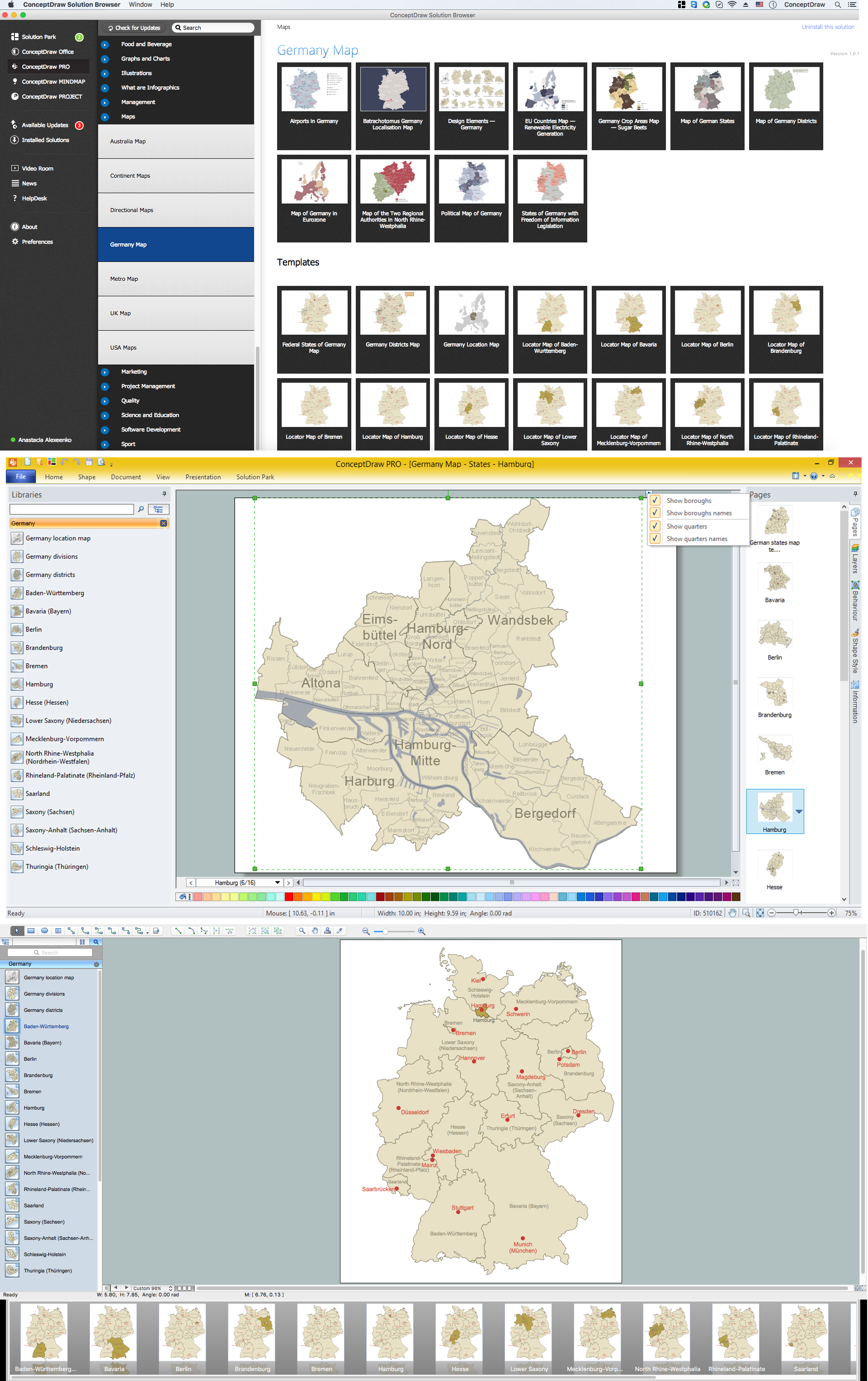Viewport: 868px width, 1381px height.
Task: Click the undo arrow in quick access toolbar
Action: coord(64,462)
